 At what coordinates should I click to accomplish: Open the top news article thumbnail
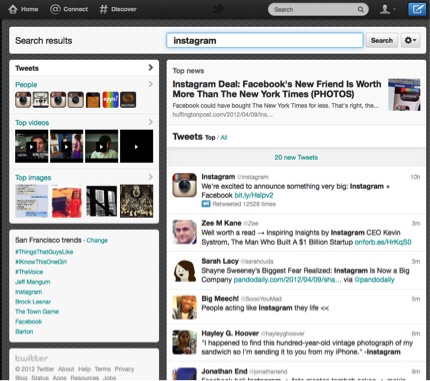(404, 95)
